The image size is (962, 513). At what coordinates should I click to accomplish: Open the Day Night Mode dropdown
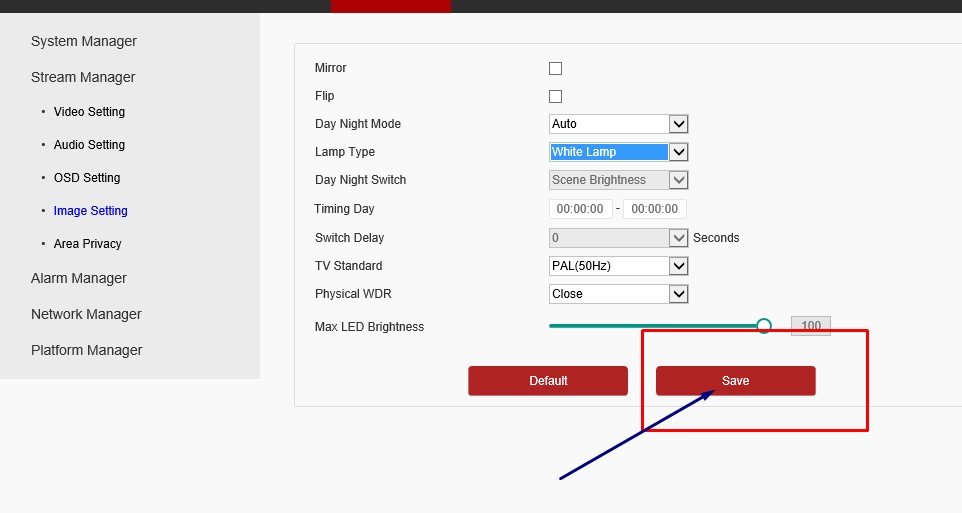[618, 124]
